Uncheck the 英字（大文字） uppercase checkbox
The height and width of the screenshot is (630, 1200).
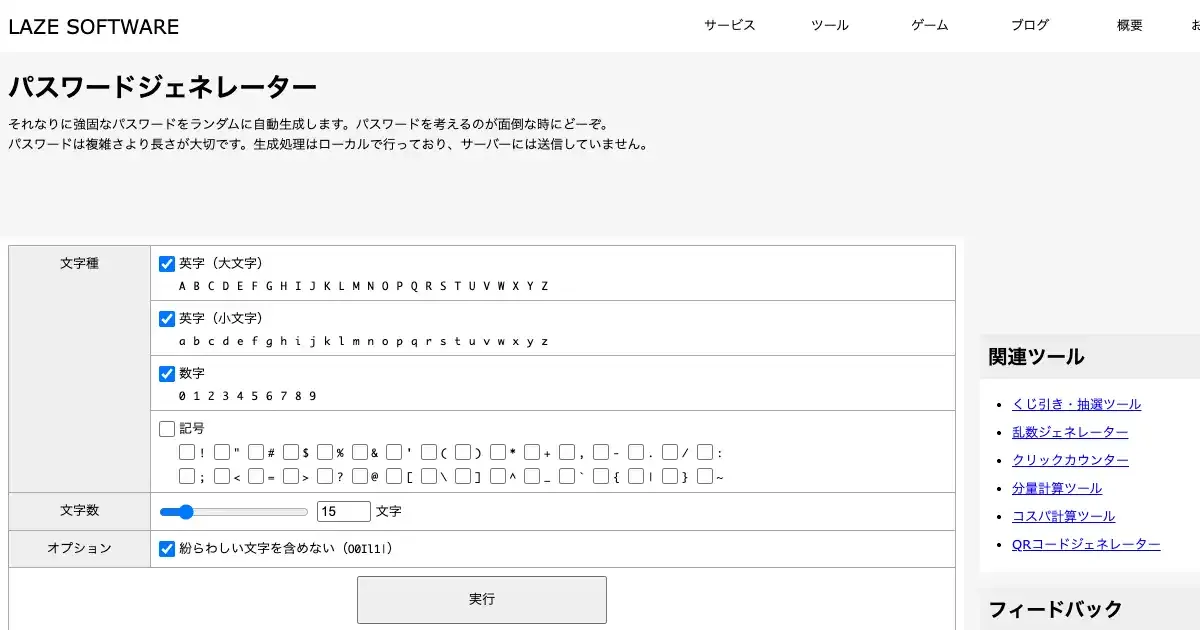(167, 264)
